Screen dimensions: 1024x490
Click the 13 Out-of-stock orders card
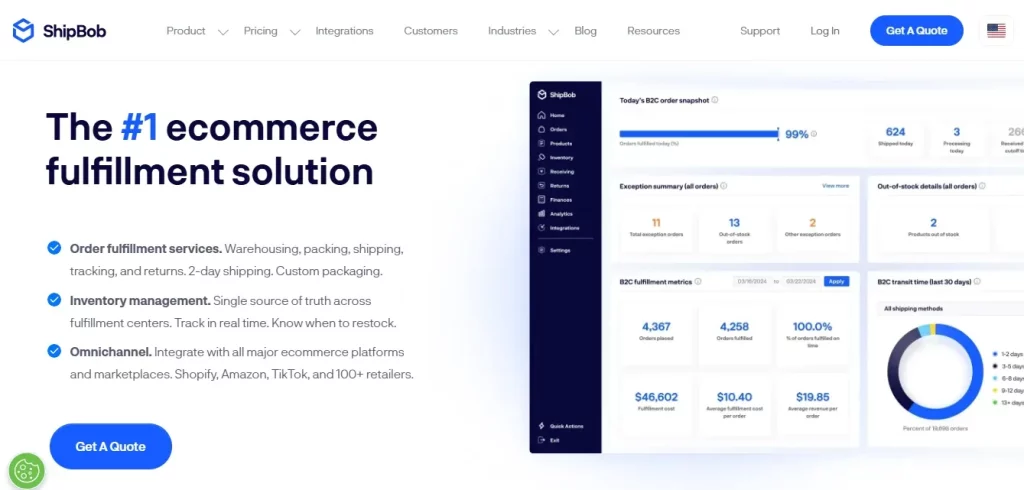[734, 229]
